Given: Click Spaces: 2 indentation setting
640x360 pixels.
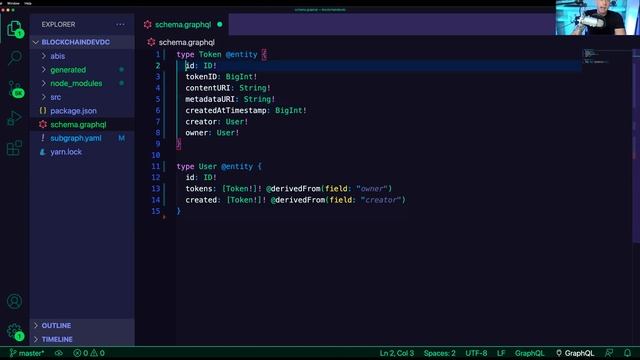Looking at the screenshot, I should [x=440, y=353].
